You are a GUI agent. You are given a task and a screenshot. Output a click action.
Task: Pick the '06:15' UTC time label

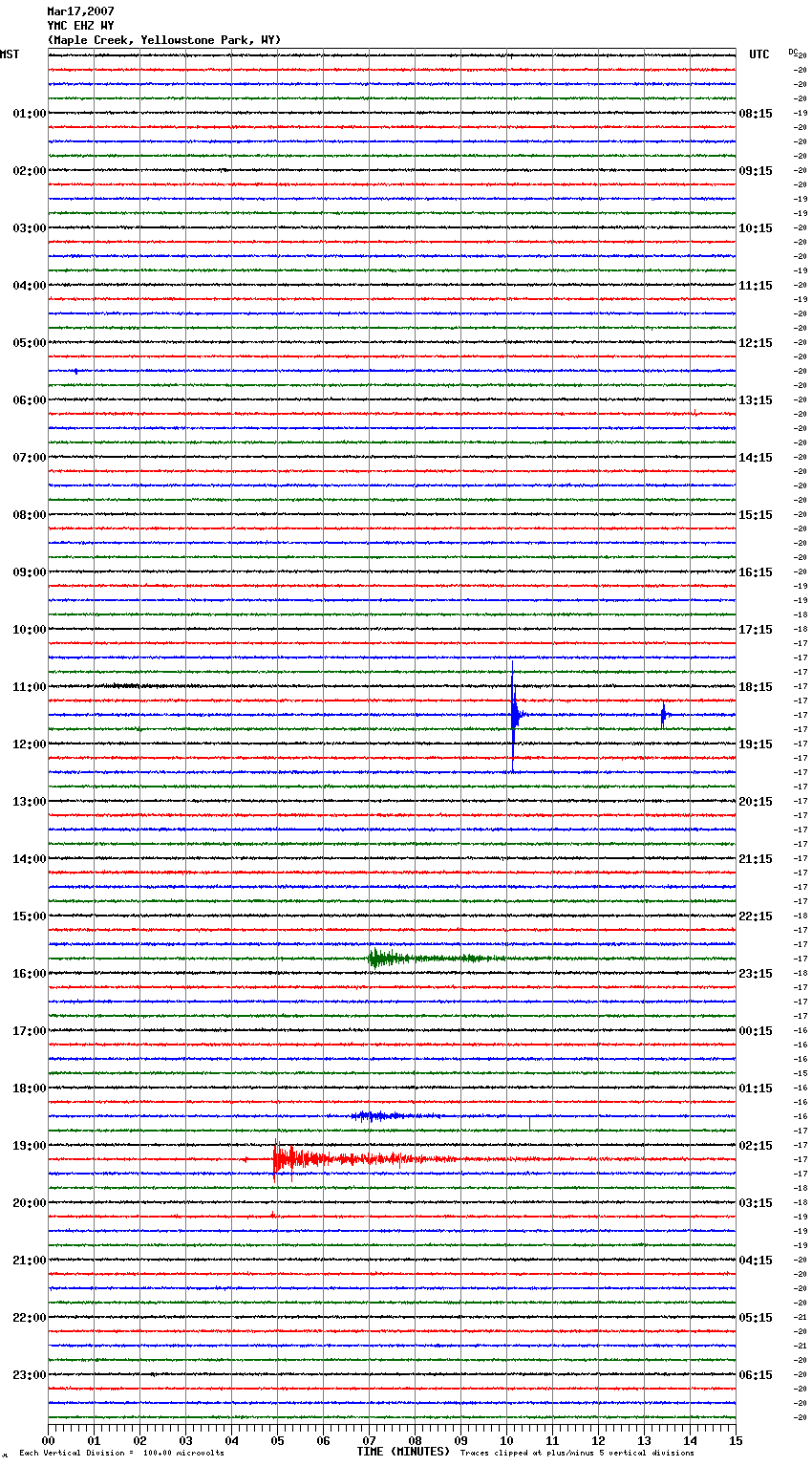point(756,1375)
